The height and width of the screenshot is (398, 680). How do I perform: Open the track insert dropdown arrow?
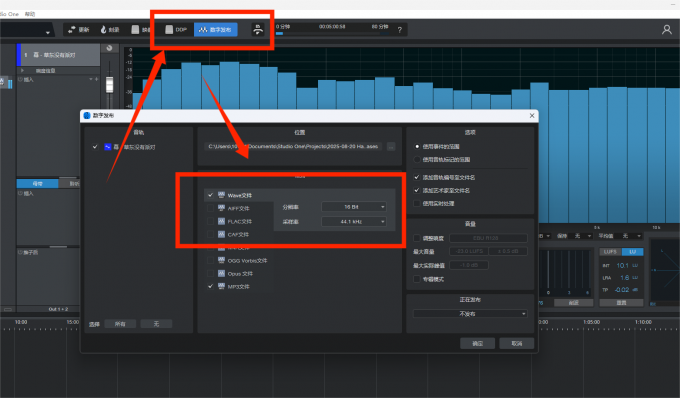(91, 79)
